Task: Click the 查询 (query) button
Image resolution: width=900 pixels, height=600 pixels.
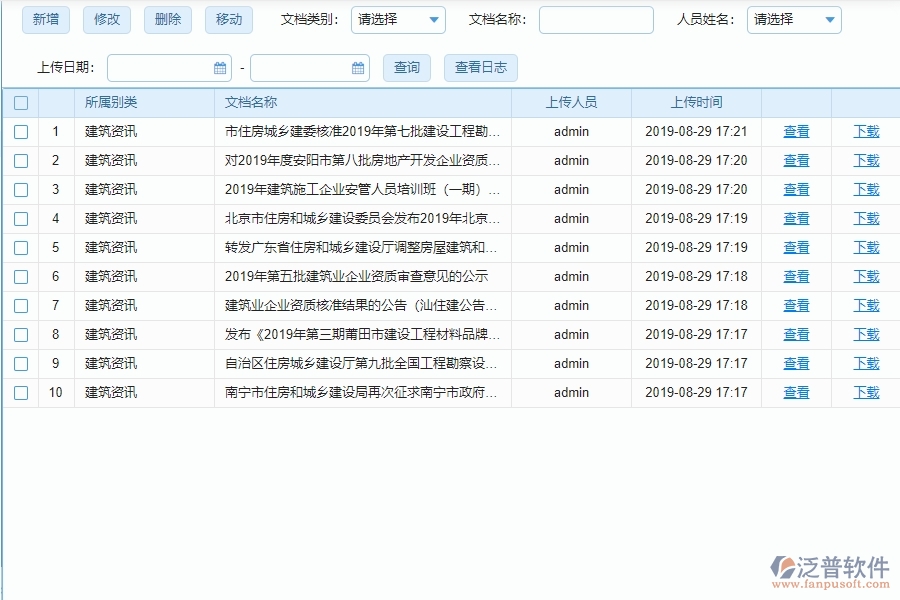Action: point(407,67)
